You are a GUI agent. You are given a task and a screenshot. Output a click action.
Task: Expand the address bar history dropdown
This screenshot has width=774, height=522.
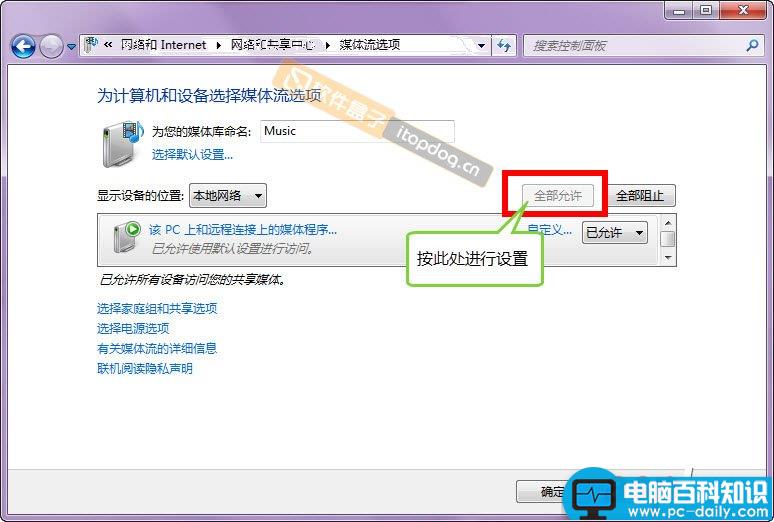(481, 46)
